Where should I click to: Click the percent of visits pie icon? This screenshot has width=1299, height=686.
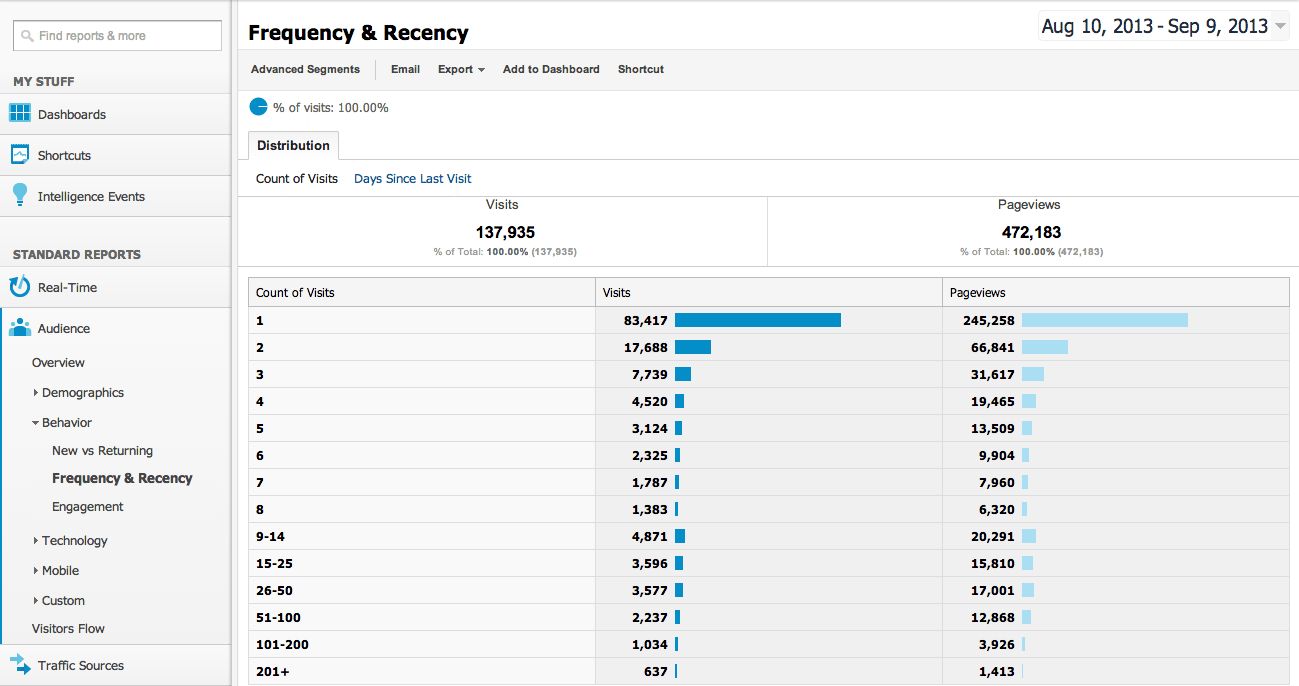pyautogui.click(x=258, y=107)
